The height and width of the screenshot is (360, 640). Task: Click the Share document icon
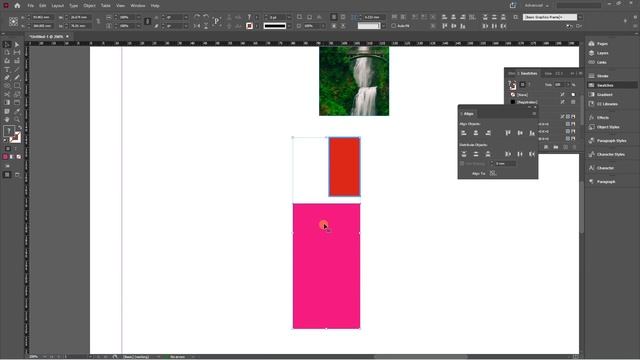tap(513, 5)
